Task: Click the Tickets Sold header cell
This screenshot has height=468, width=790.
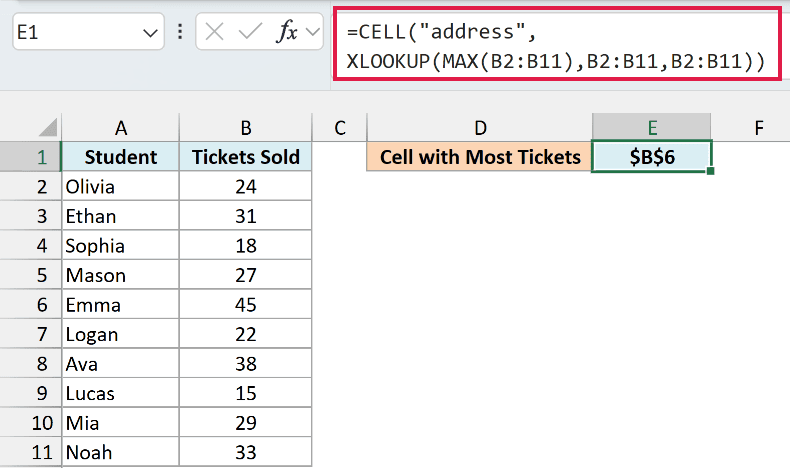Action: pyautogui.click(x=245, y=157)
